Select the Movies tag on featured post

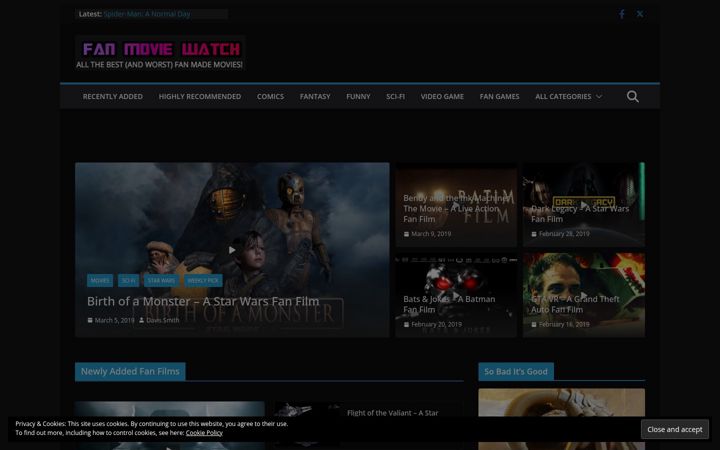tap(100, 281)
